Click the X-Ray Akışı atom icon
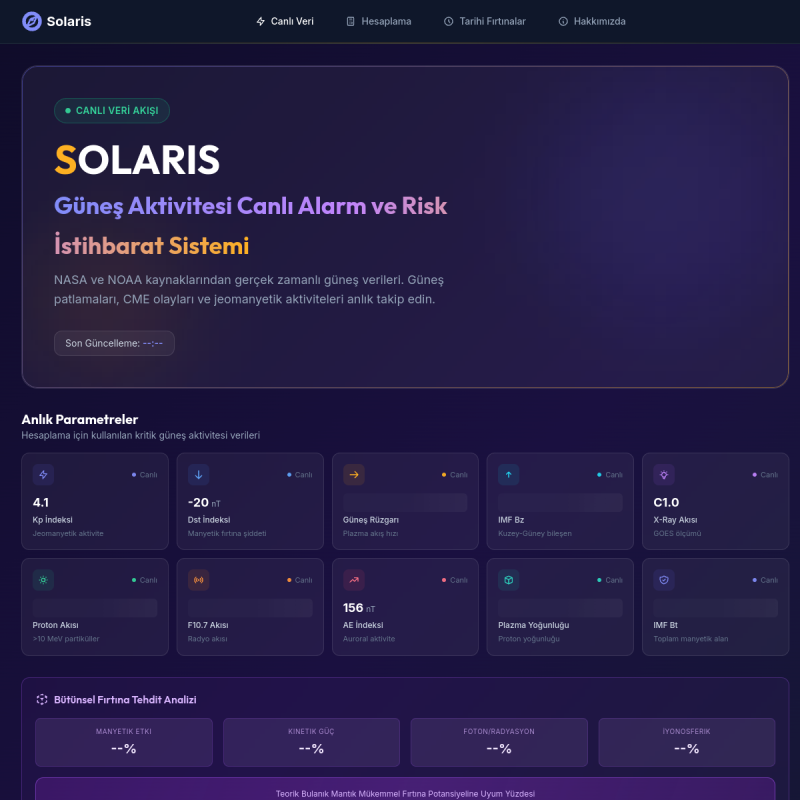 pyautogui.click(x=662, y=474)
